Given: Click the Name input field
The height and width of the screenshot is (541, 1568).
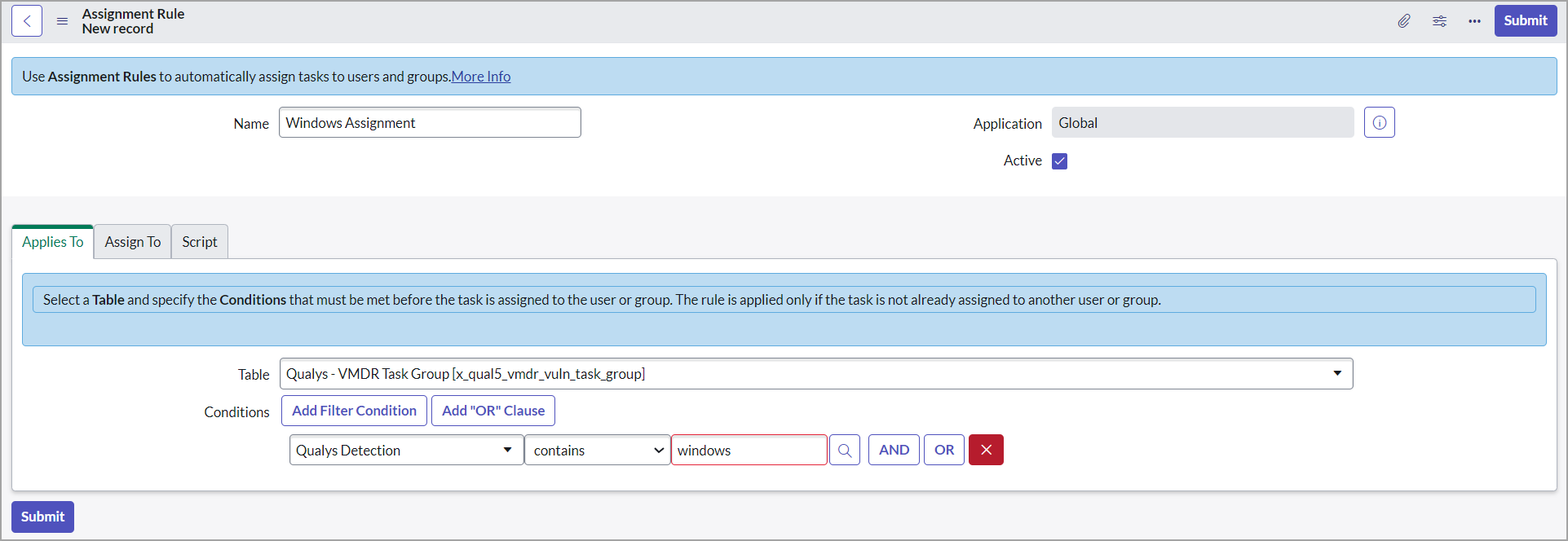Looking at the screenshot, I should tap(430, 123).
